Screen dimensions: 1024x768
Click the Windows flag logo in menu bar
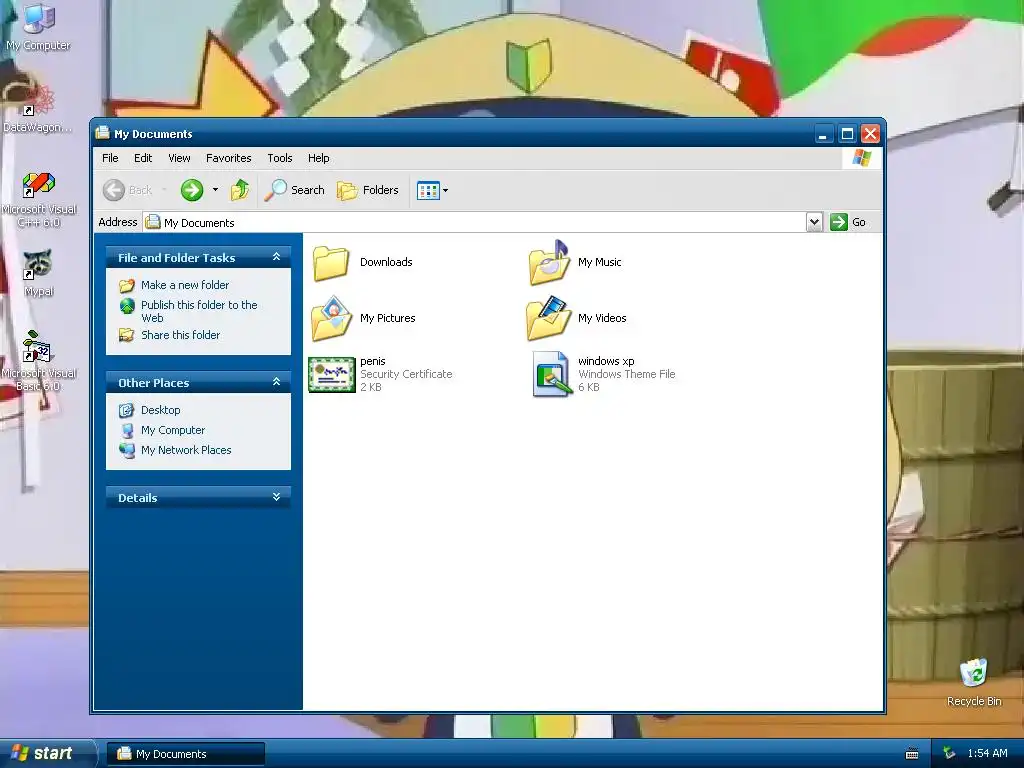point(861,158)
